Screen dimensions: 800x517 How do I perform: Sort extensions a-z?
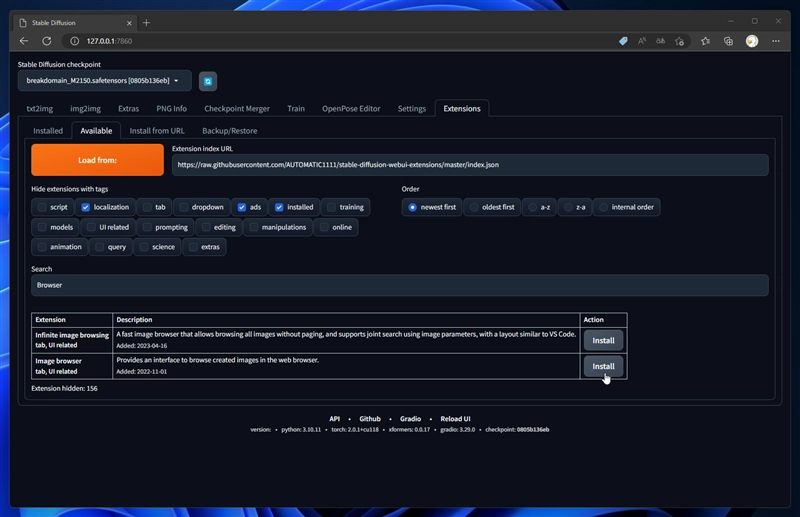click(x=533, y=207)
